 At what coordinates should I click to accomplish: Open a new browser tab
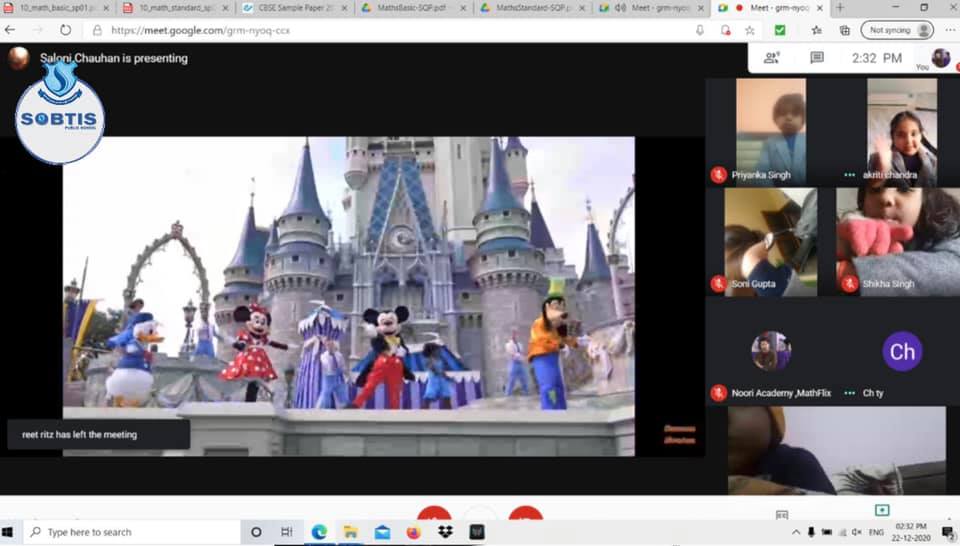pyautogui.click(x=841, y=7)
